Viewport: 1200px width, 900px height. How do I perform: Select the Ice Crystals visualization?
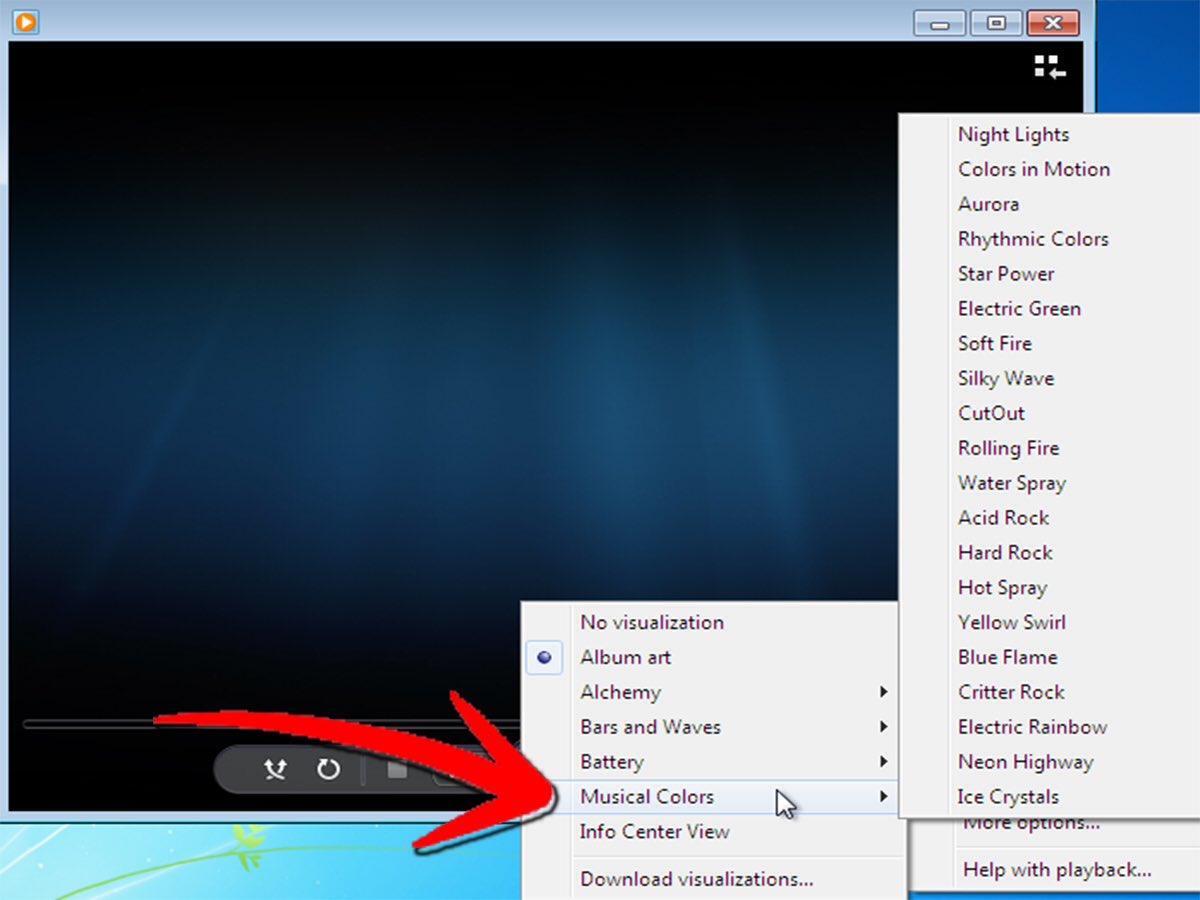pyautogui.click(x=1007, y=797)
